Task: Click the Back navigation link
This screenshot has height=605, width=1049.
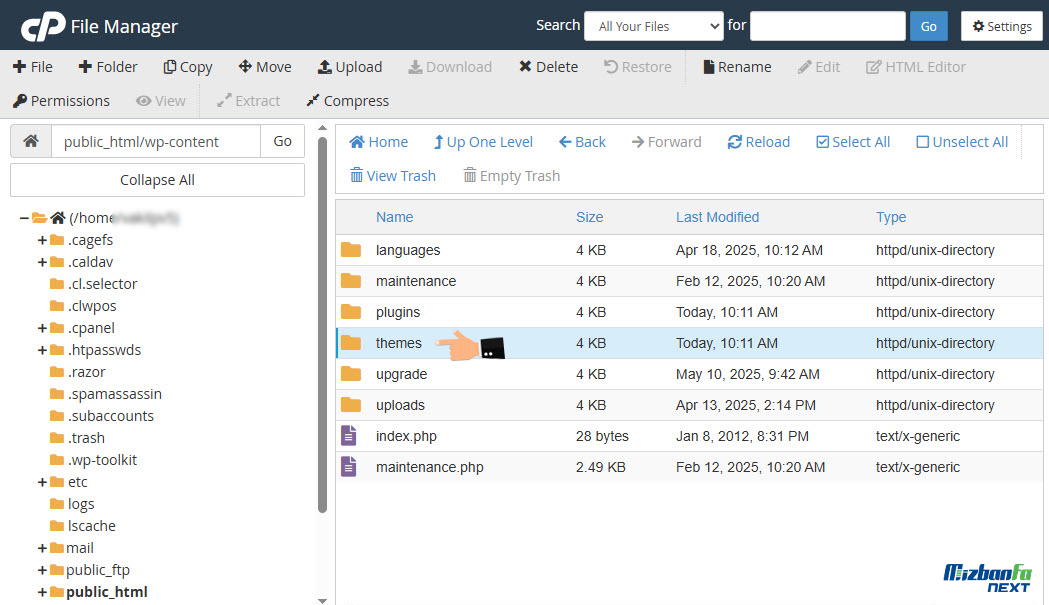Action: (x=582, y=142)
